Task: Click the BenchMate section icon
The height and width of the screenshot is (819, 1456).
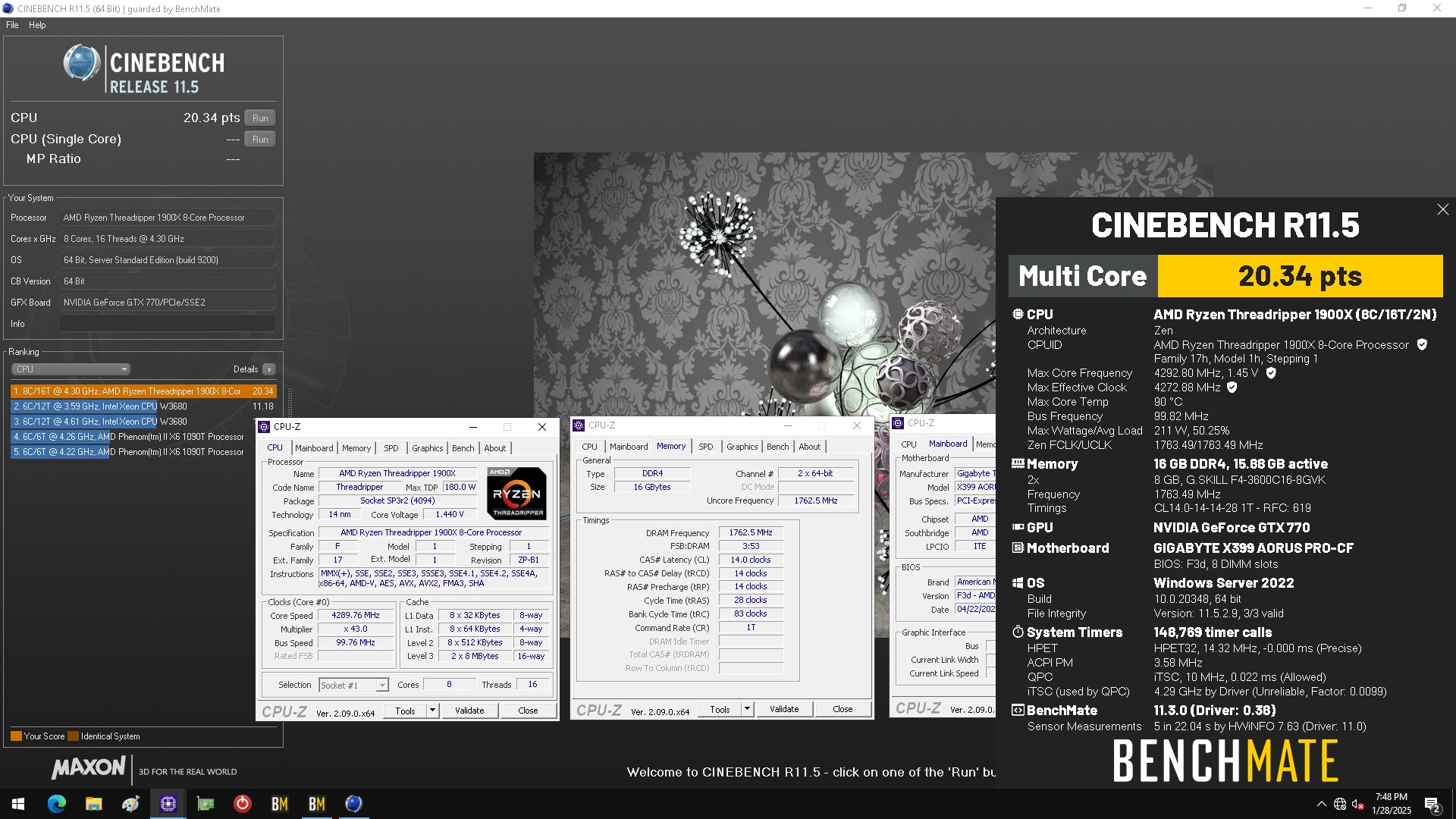Action: tap(1018, 710)
